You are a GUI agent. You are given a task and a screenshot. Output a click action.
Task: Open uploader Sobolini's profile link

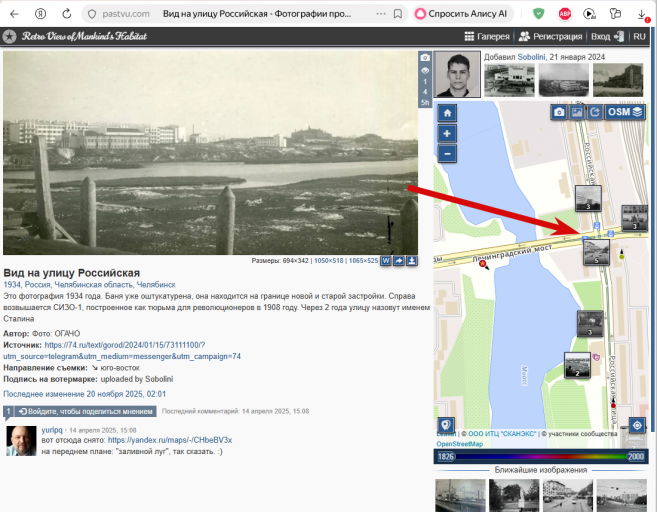click(x=531, y=57)
